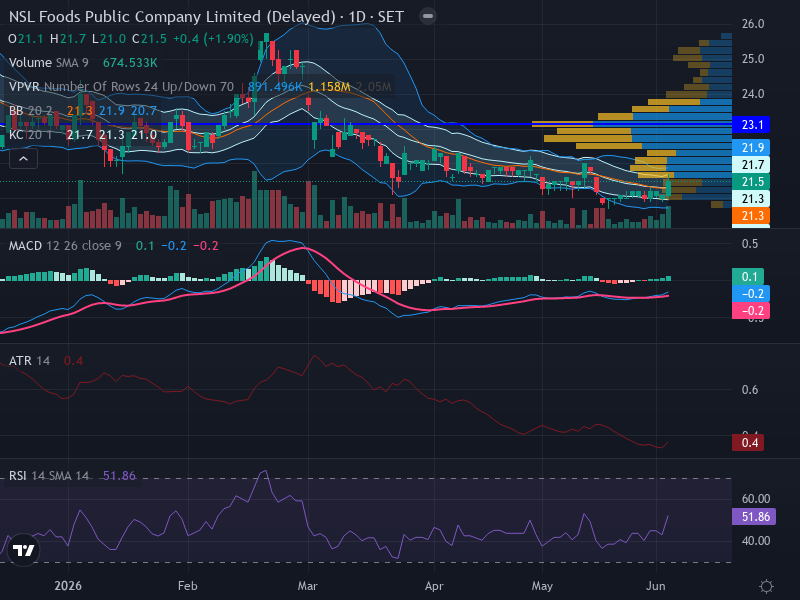Viewport: 800px width, 600px height.
Task: Click the 51.86 RSI value axis label
Action: click(754, 517)
